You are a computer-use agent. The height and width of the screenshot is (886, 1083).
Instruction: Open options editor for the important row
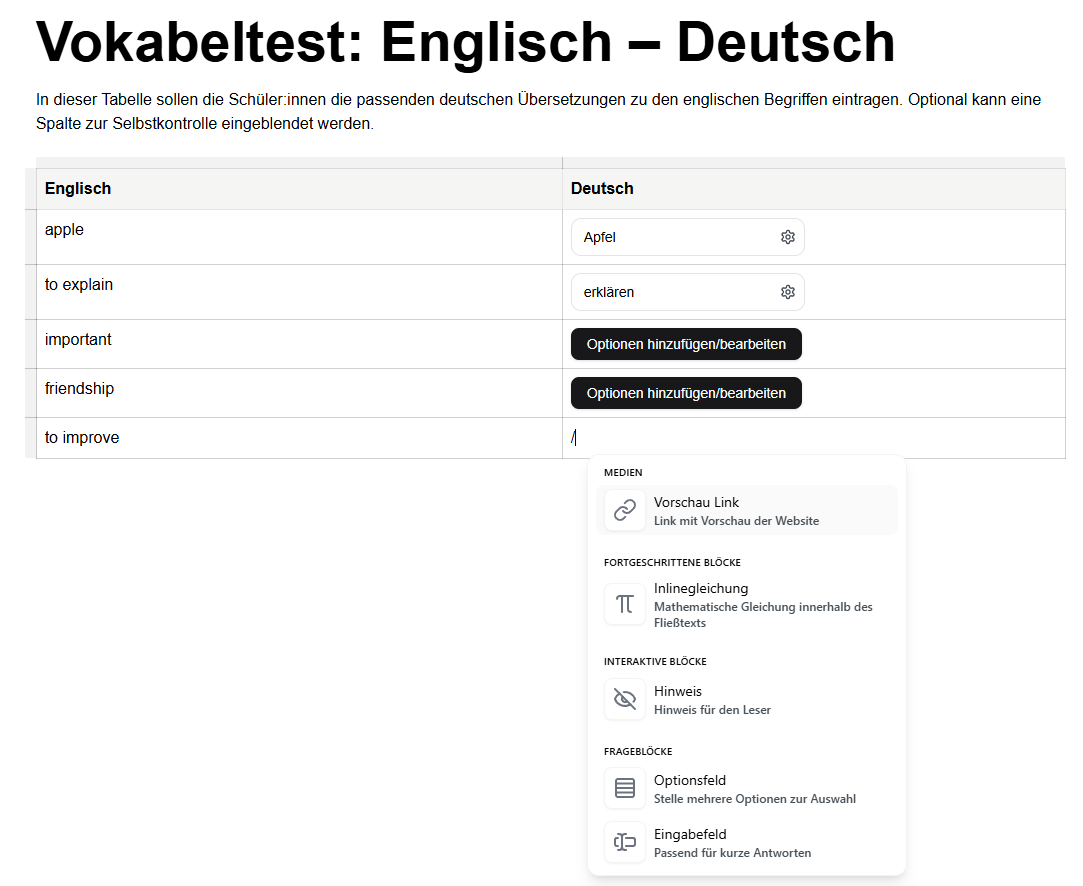click(x=686, y=344)
